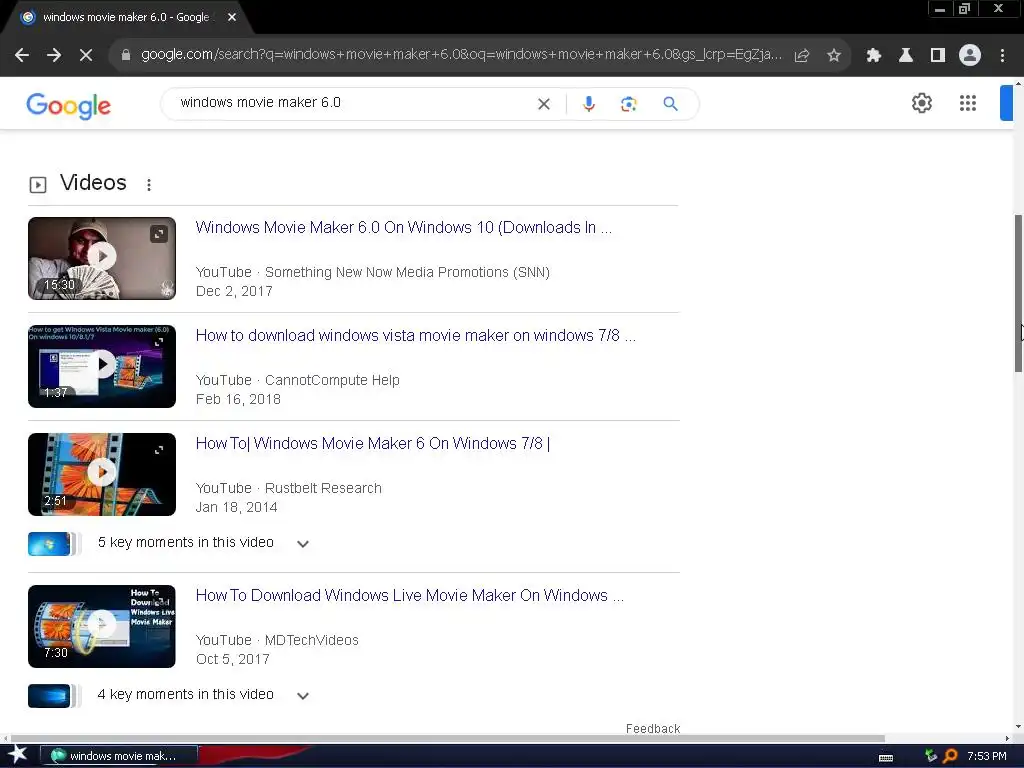Open How to download windows vista movie maker link

[x=415, y=336]
